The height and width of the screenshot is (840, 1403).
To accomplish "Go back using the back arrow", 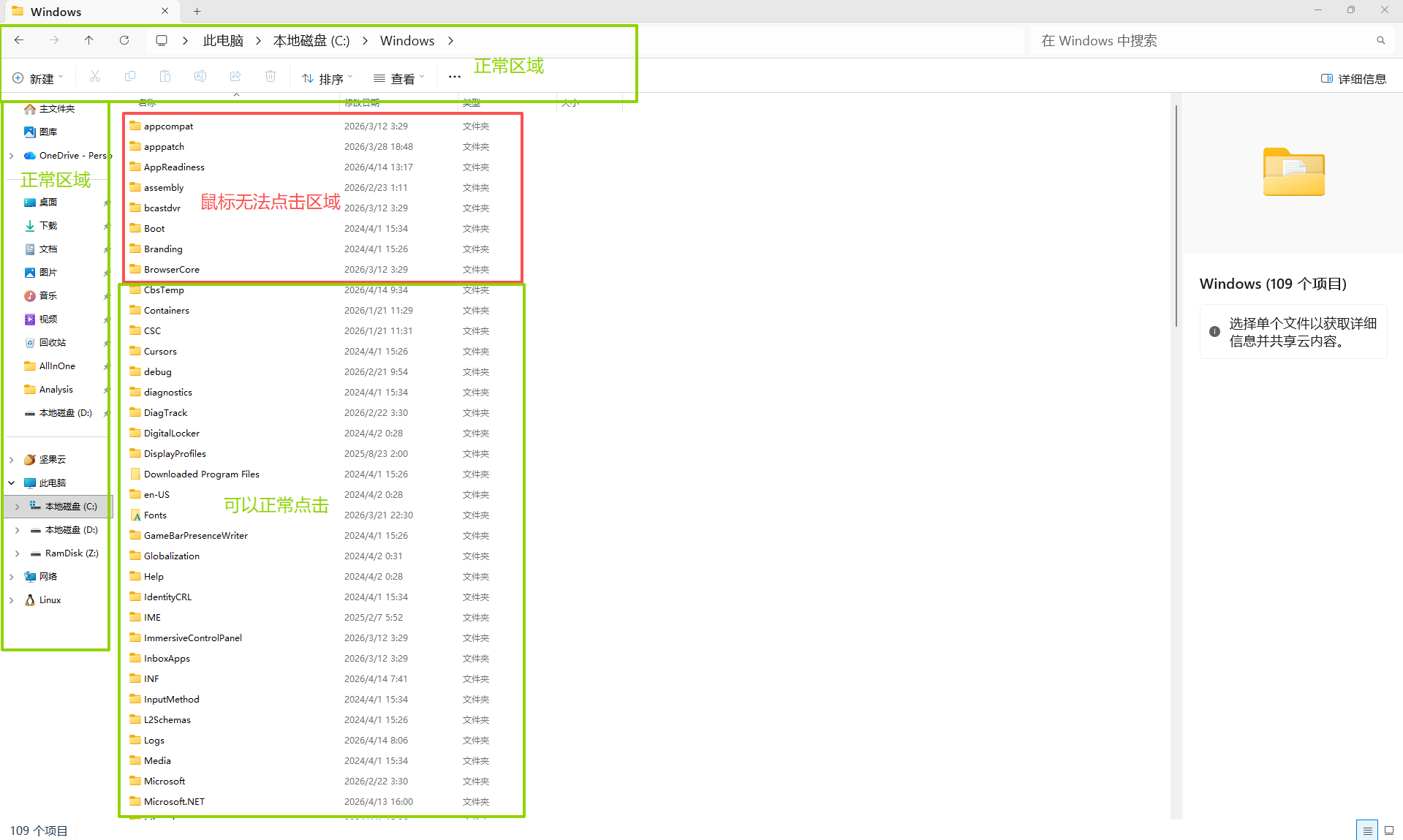I will (x=19, y=40).
